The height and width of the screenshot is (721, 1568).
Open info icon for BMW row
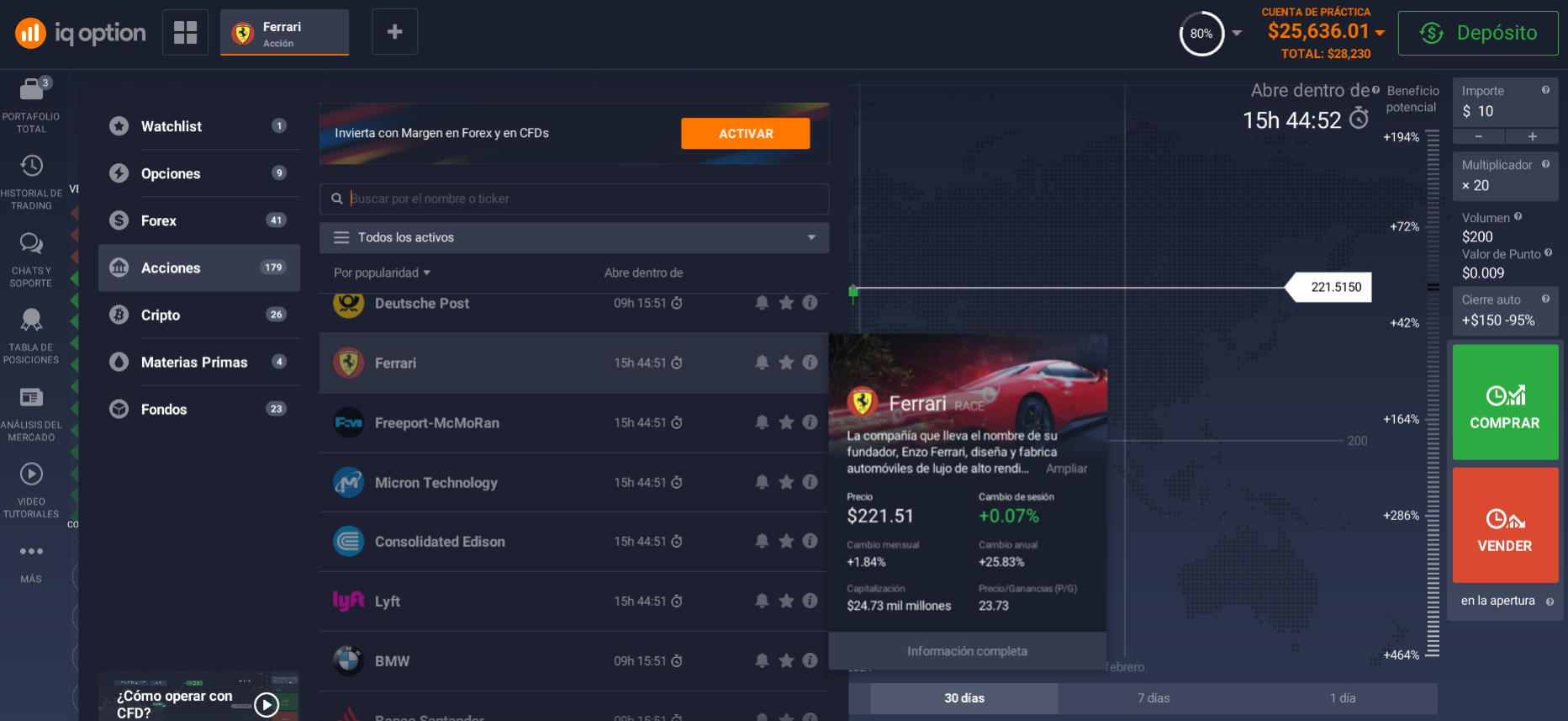click(x=810, y=660)
